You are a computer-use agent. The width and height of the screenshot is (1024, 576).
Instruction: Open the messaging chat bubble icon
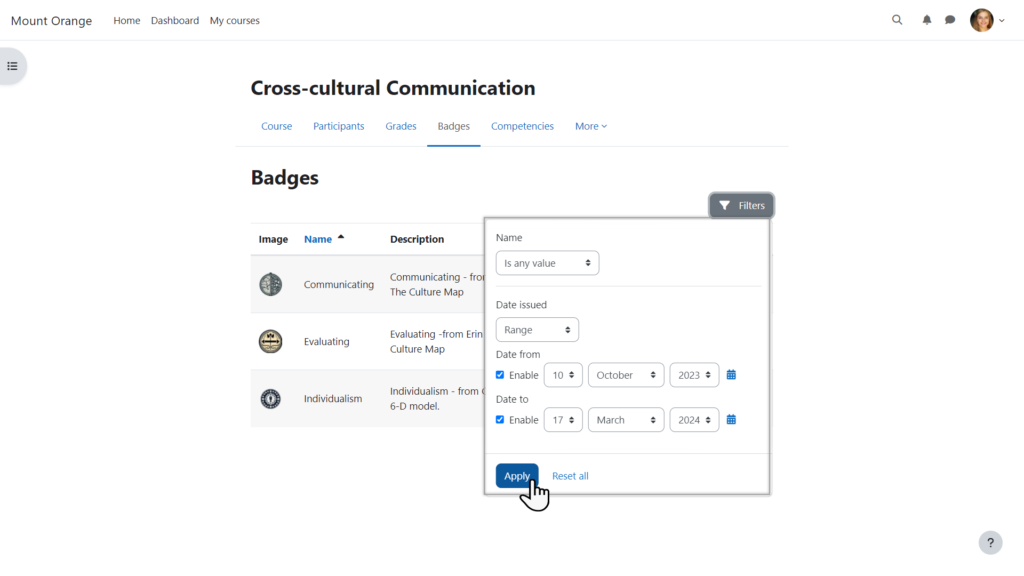coord(950,20)
